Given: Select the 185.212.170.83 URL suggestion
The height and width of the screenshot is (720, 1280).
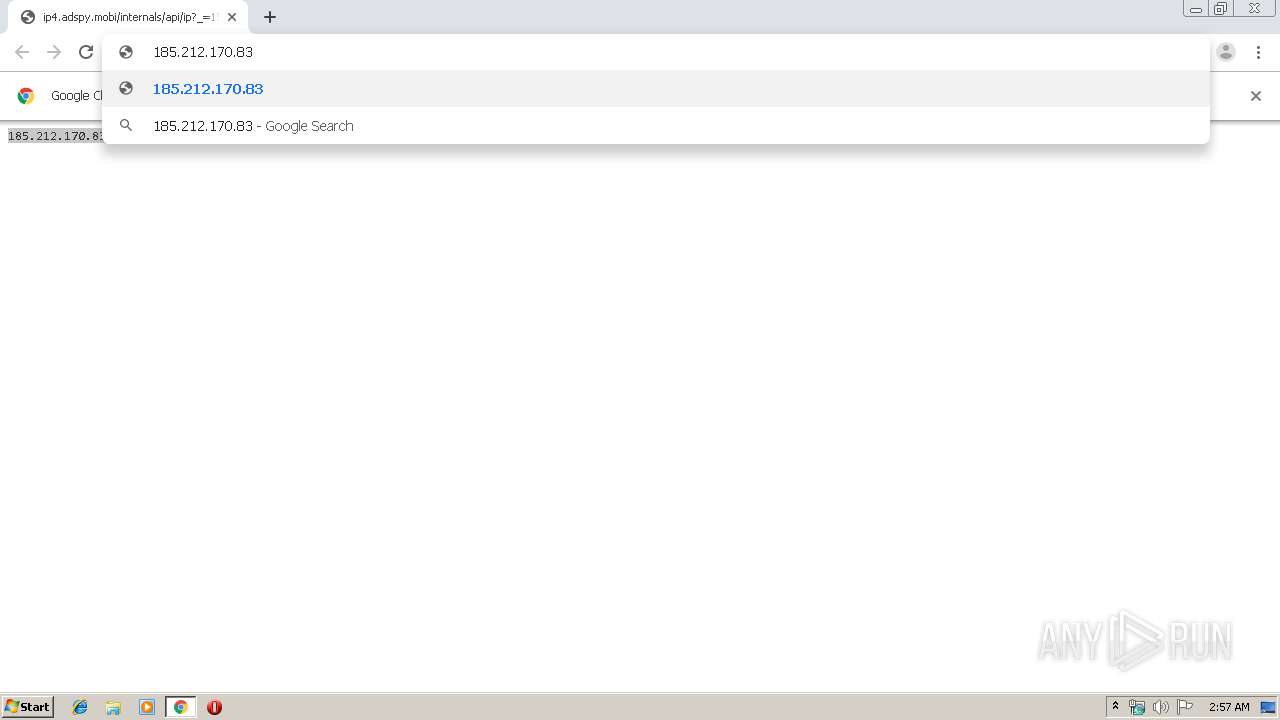Looking at the screenshot, I should tap(656, 89).
